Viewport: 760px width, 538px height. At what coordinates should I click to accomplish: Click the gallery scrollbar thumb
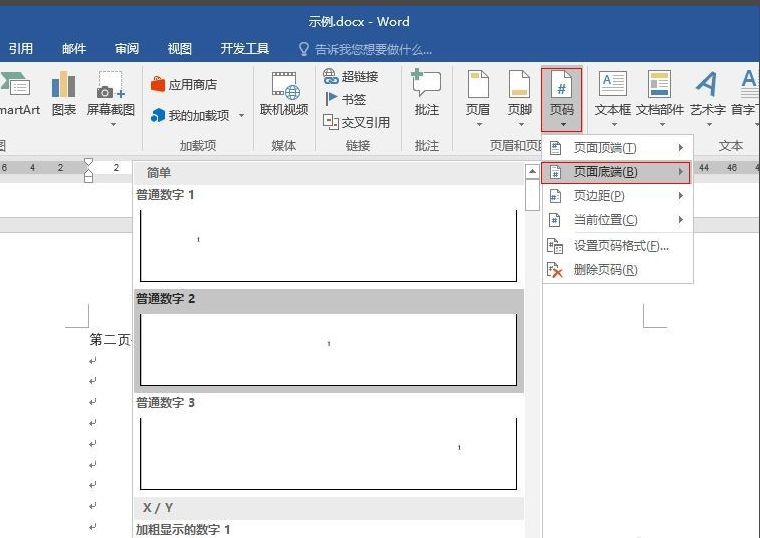pos(532,195)
